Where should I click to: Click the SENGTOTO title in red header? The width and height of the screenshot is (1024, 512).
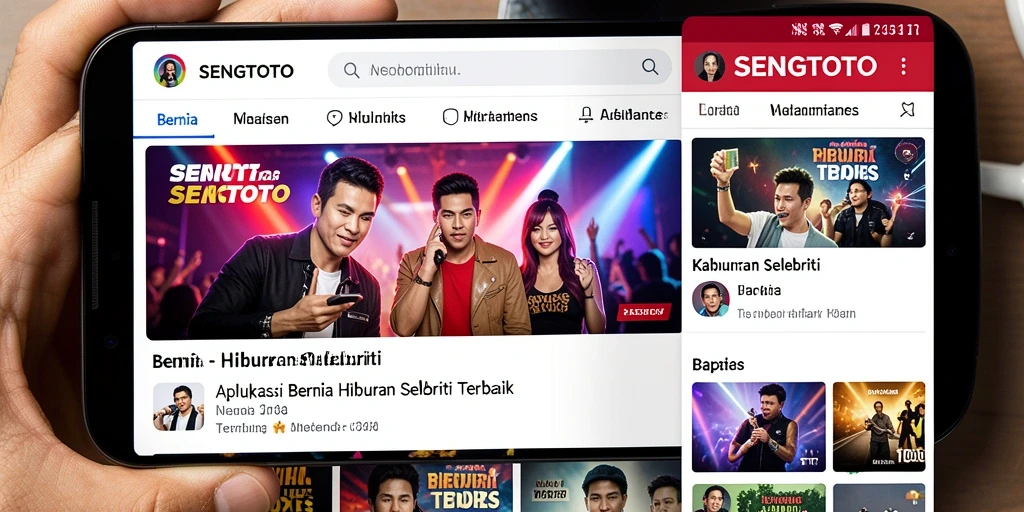(805, 66)
